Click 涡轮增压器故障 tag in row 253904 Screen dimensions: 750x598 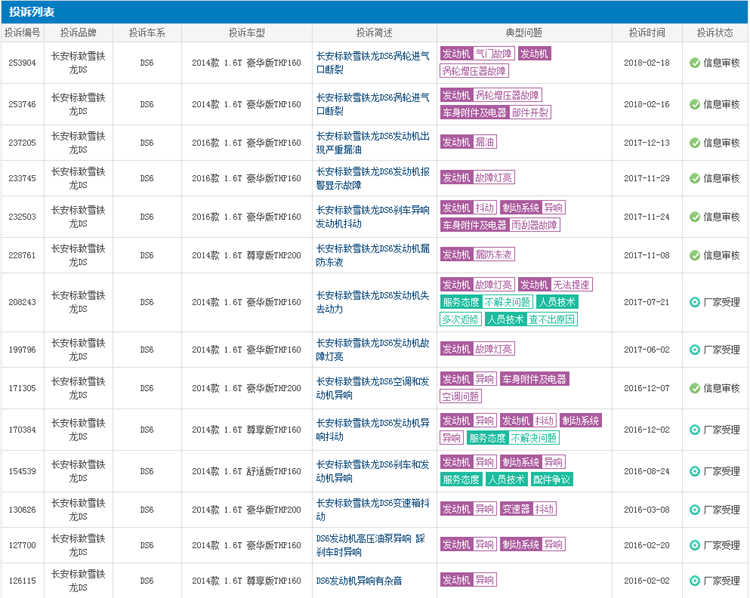pos(474,71)
